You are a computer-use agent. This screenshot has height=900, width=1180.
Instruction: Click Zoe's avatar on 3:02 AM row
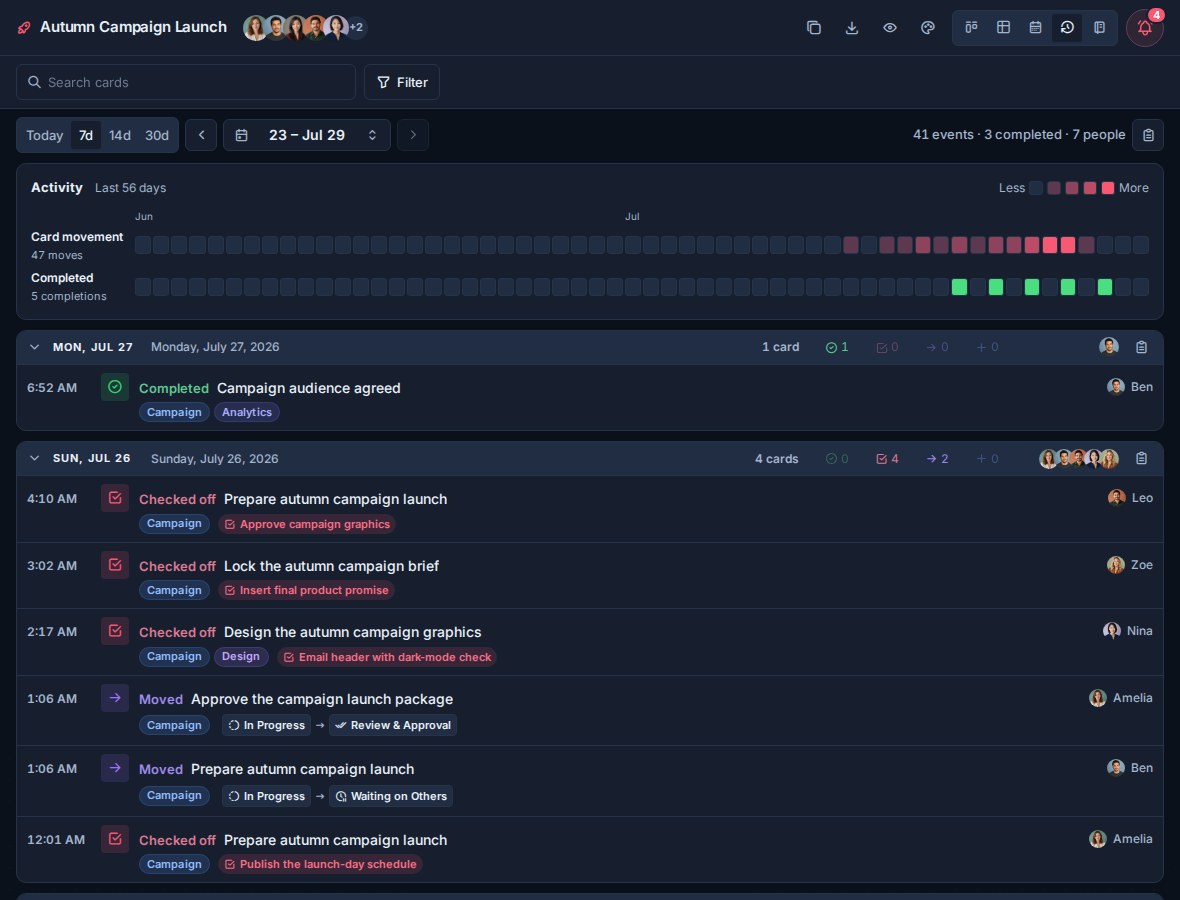1115,564
